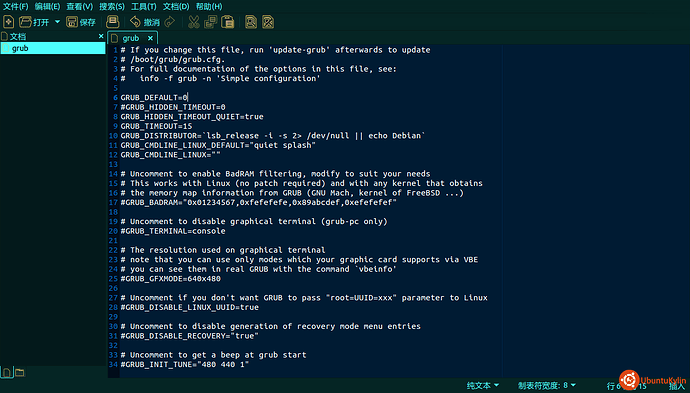Click the line GRUB_CMDLINE_LINUX=""
The height and width of the screenshot is (393, 690).
tap(171, 155)
